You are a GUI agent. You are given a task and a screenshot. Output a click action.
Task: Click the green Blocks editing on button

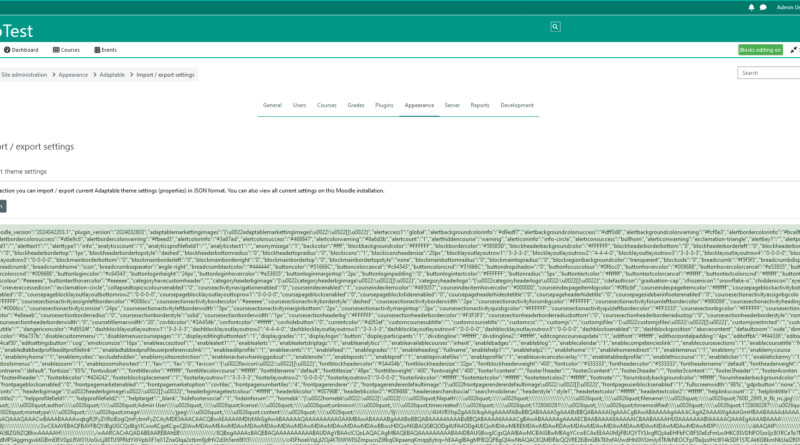(x=760, y=50)
